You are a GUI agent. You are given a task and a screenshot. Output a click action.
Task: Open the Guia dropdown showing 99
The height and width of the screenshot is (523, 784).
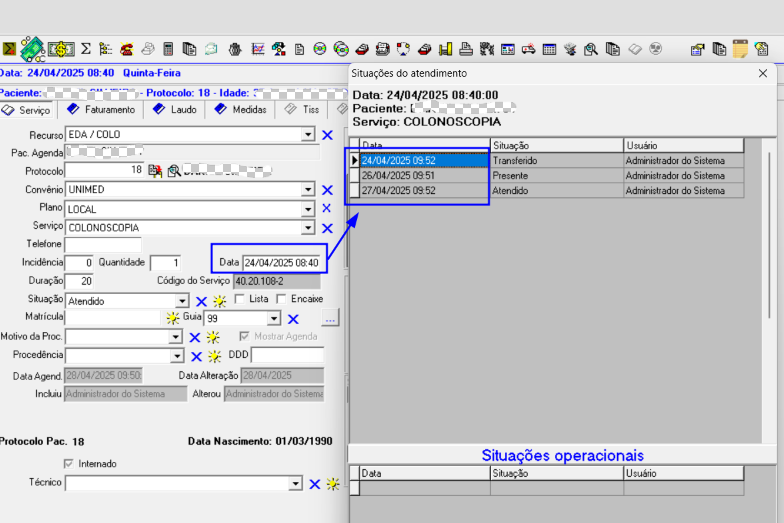(x=274, y=318)
